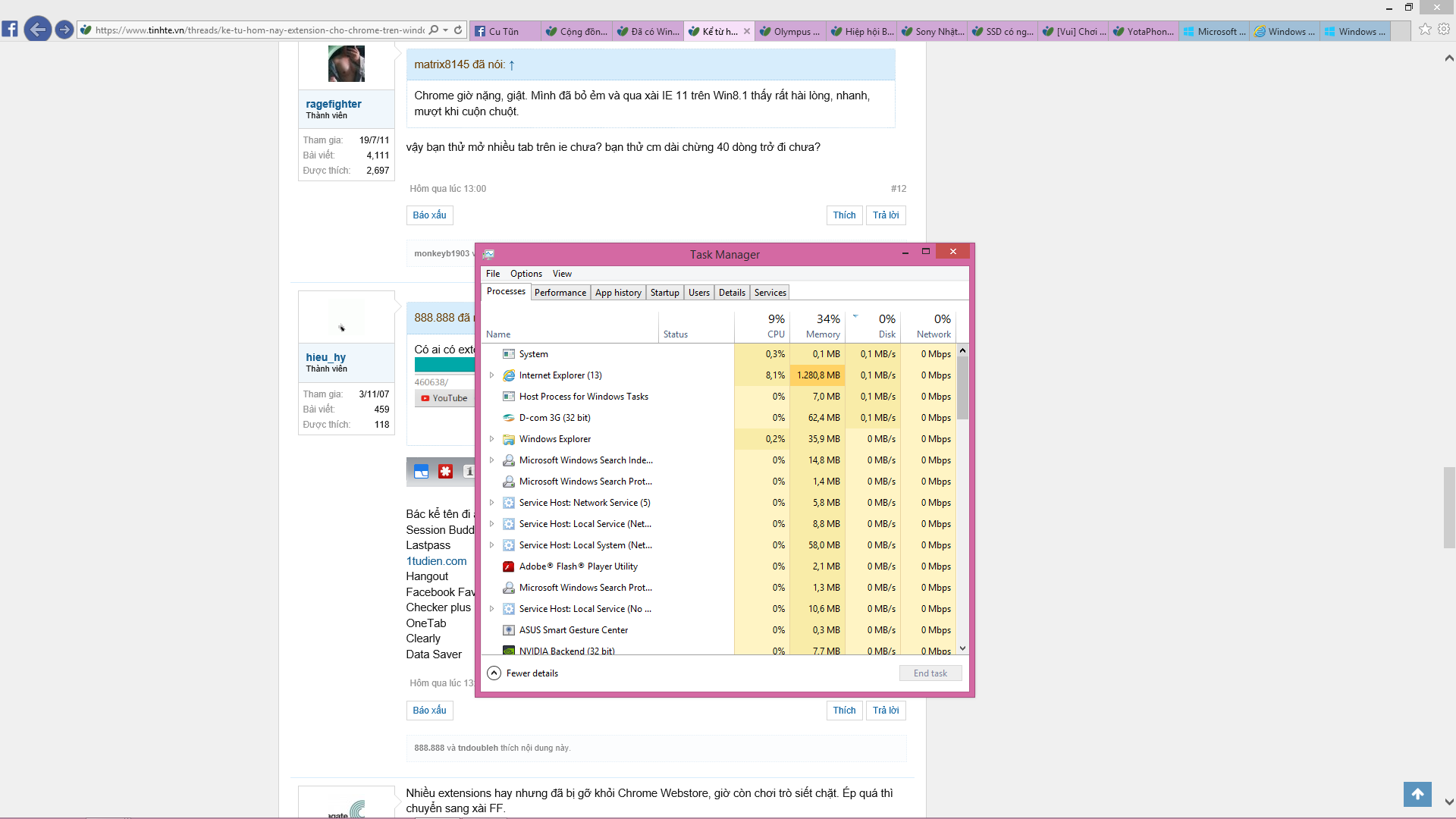
Task: Click the System process icon
Action: point(509,354)
